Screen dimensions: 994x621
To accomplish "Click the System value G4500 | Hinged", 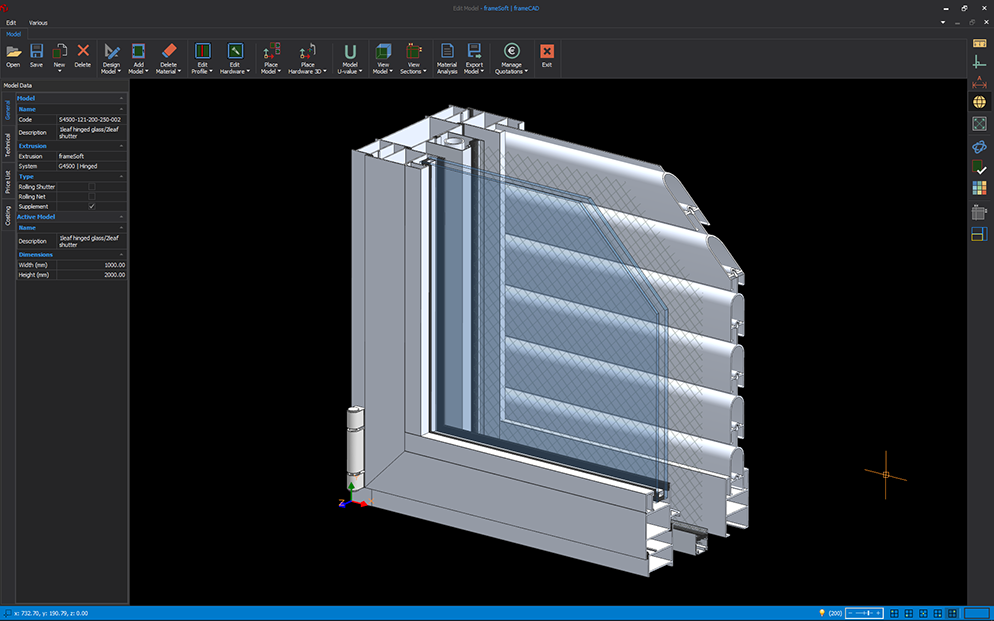I will (91, 166).
